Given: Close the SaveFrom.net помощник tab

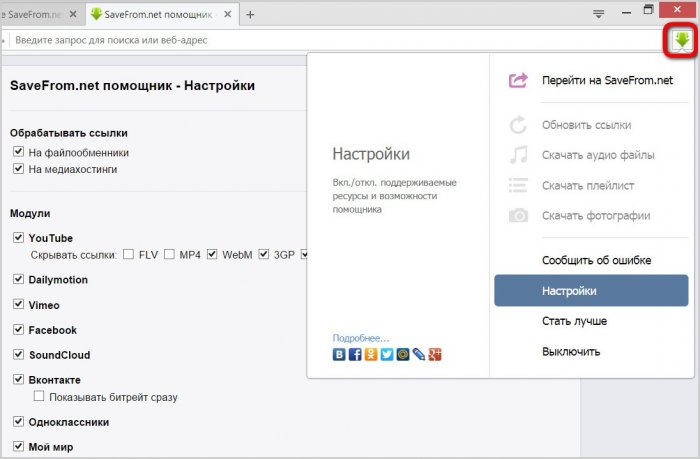Looking at the screenshot, I should [228, 14].
